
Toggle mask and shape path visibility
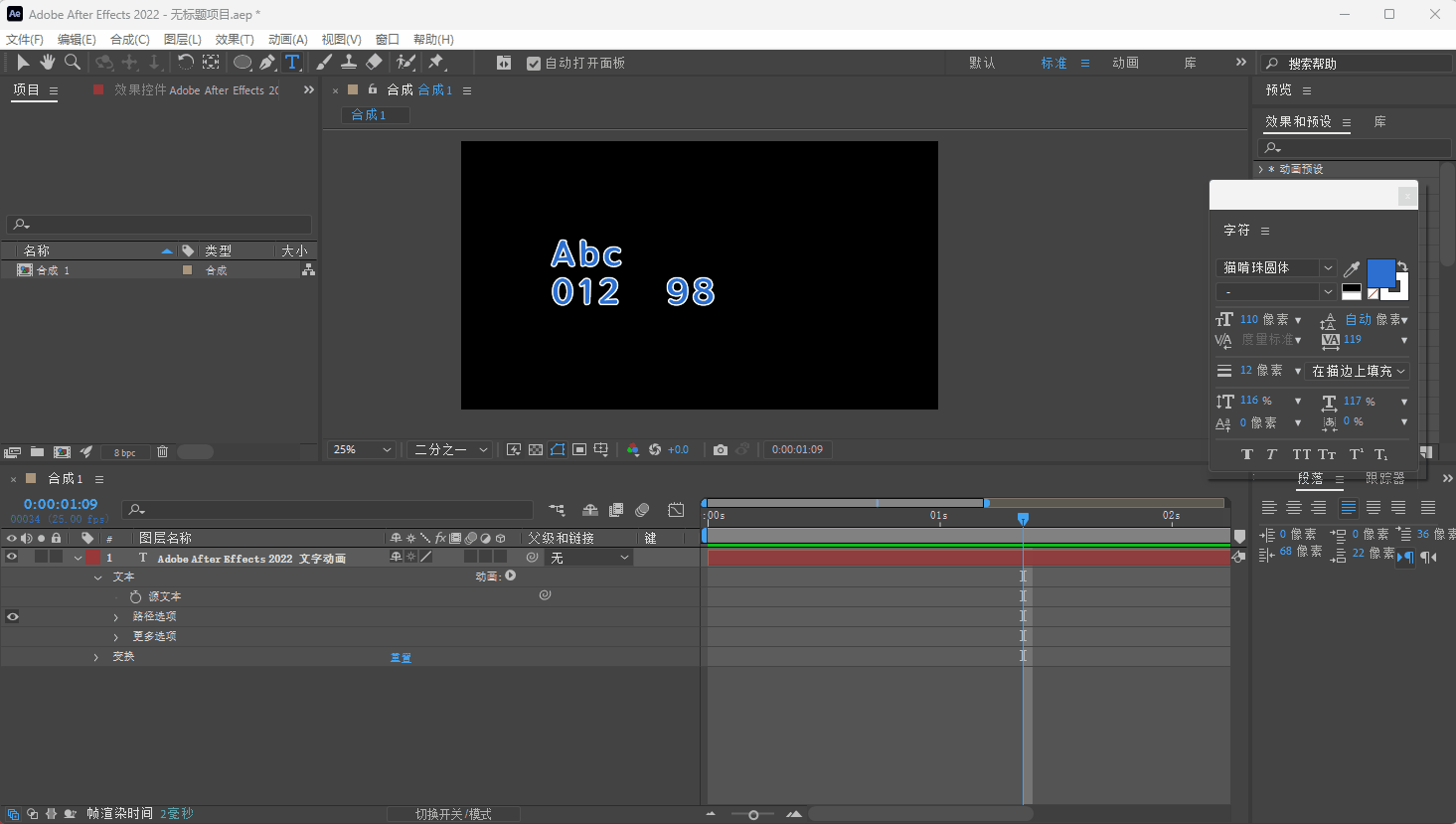(x=558, y=450)
